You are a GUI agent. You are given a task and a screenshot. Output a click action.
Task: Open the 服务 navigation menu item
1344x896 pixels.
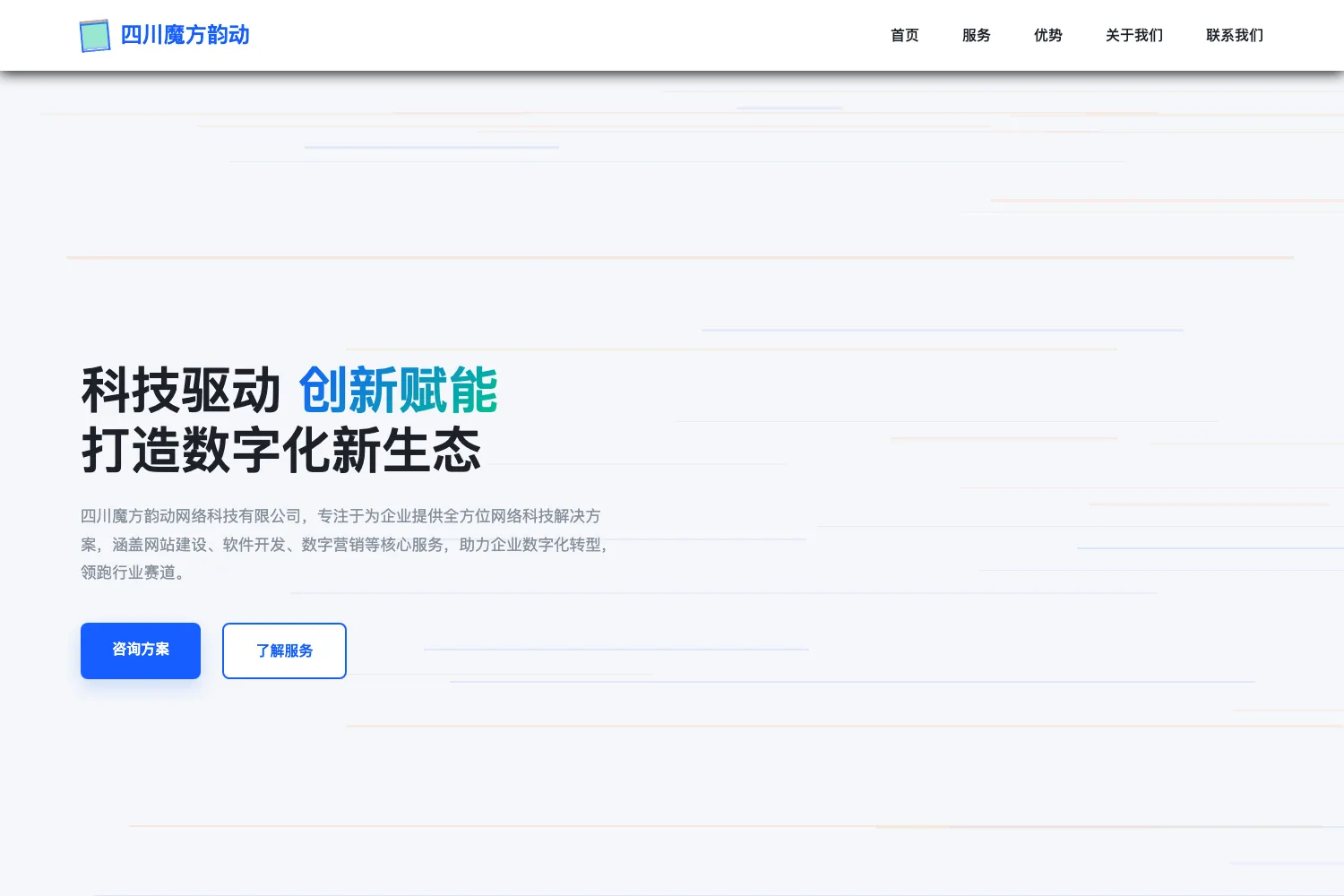(977, 35)
